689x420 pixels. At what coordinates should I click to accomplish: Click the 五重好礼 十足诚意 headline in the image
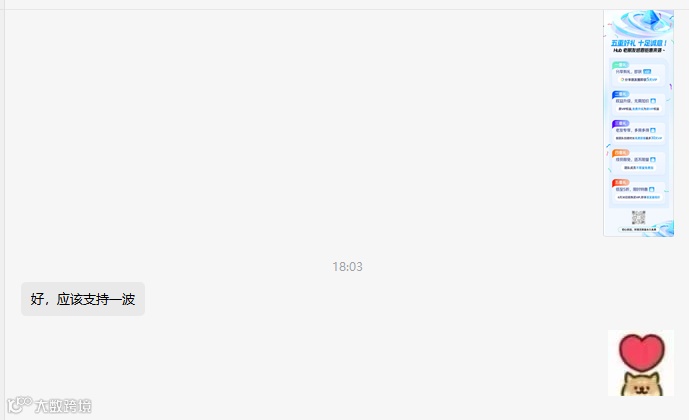click(x=639, y=43)
